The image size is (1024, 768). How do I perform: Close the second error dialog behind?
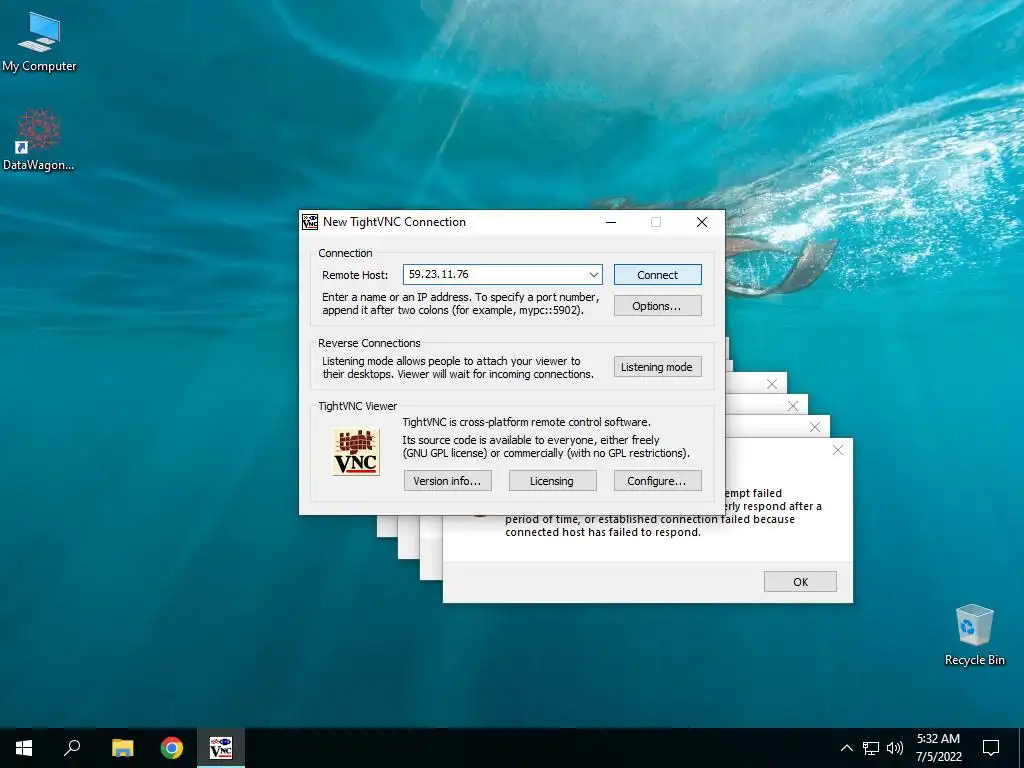[815, 427]
